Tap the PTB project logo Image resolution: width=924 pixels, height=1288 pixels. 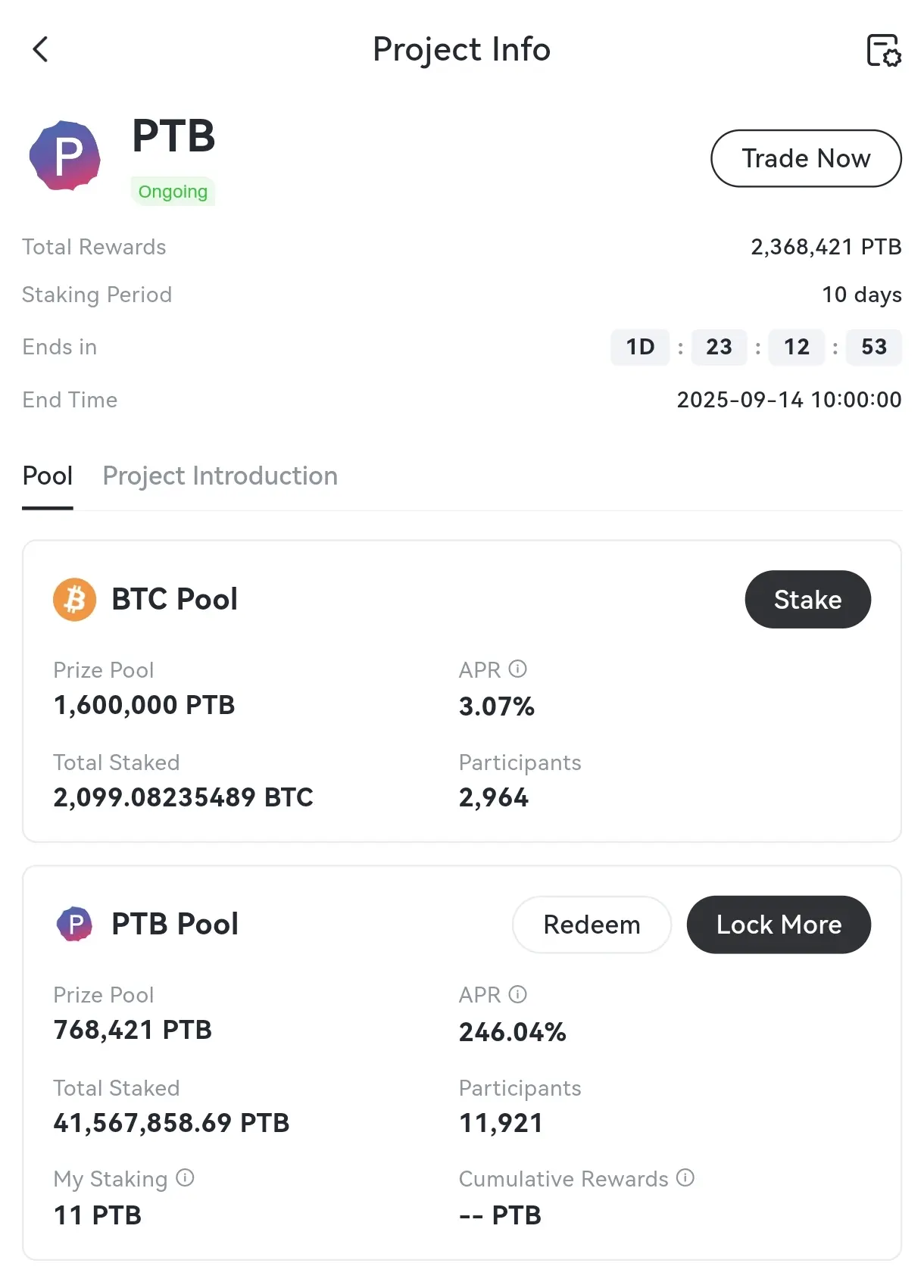click(x=65, y=155)
